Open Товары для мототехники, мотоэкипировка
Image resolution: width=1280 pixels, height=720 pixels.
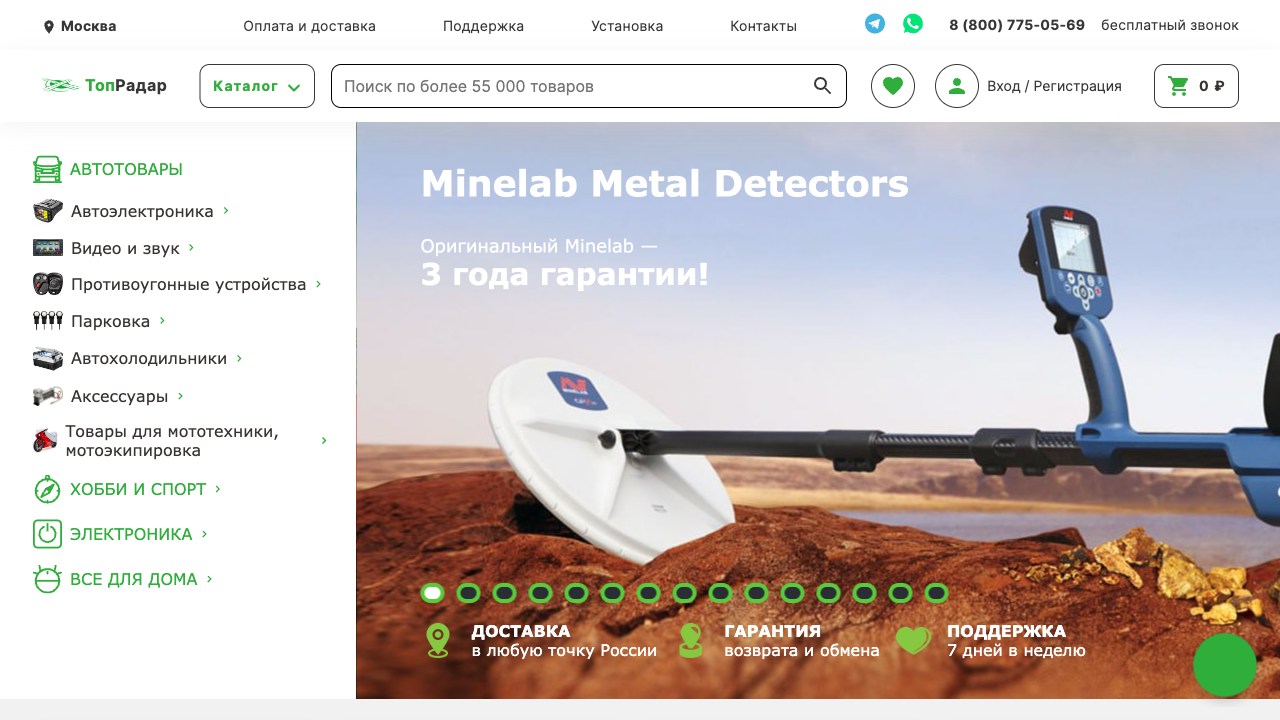[x=172, y=441]
